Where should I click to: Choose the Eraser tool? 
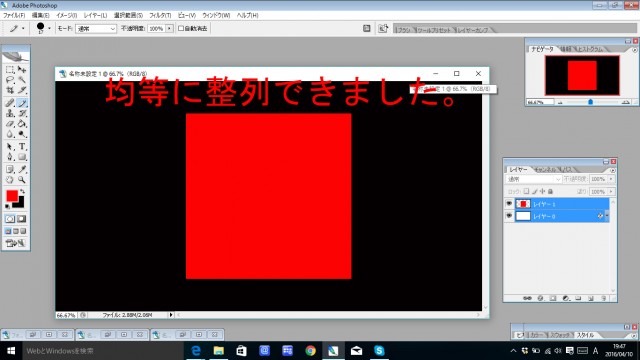10,124
